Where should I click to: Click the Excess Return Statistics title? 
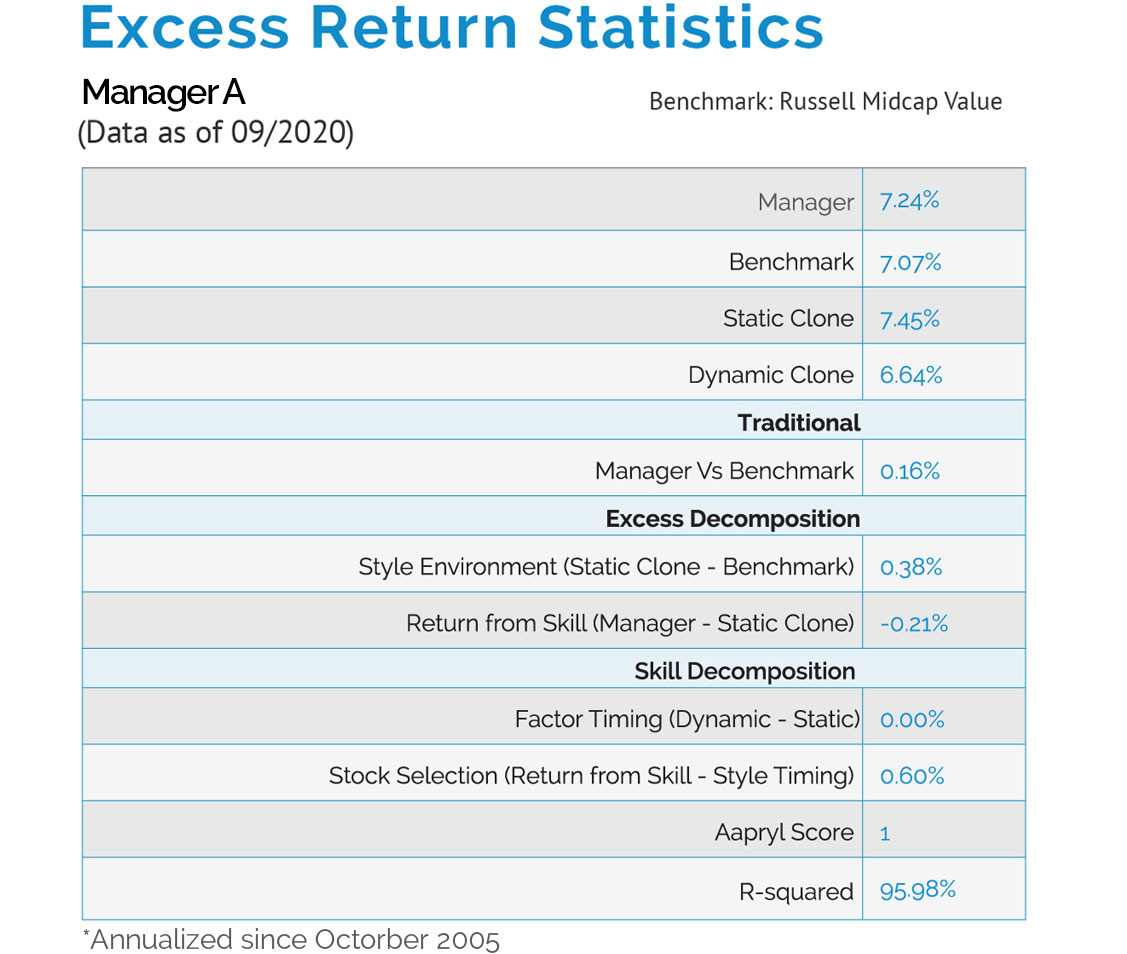click(x=451, y=28)
